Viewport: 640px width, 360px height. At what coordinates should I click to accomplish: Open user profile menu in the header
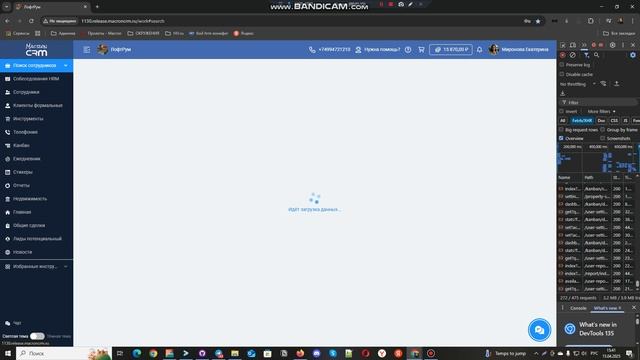tap(519, 49)
